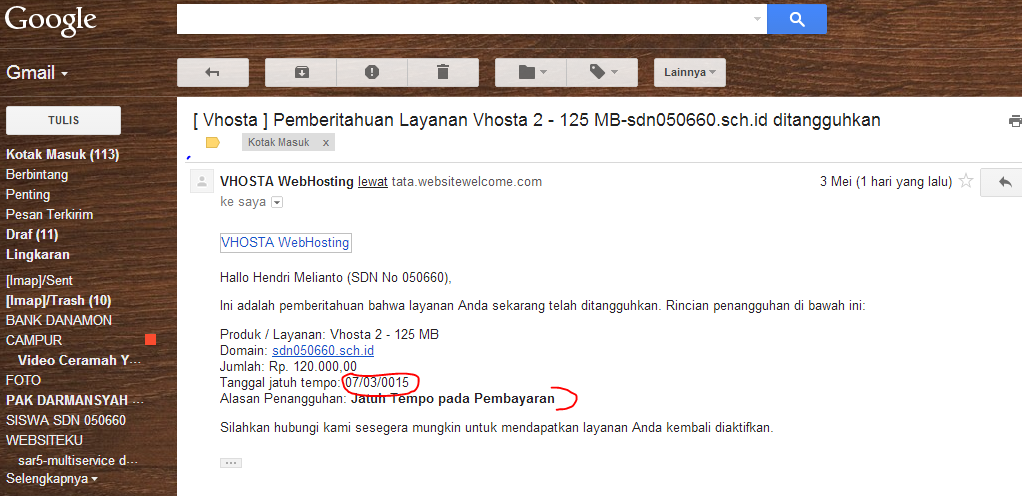The image size is (1022, 496).
Task: Open the Move to folder button
Action: (531, 72)
